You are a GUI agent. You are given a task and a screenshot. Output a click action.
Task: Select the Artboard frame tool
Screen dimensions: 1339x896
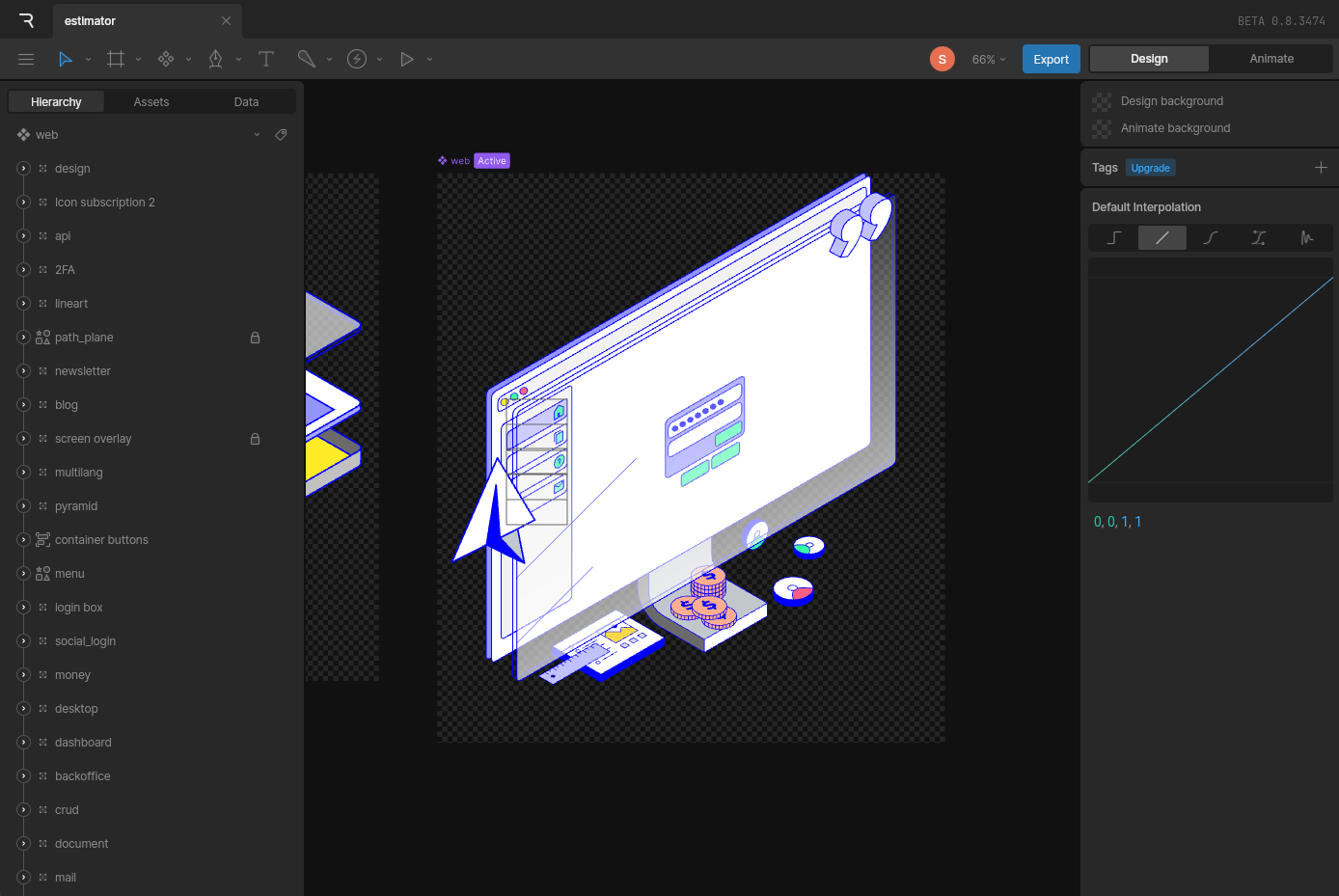[x=116, y=59]
